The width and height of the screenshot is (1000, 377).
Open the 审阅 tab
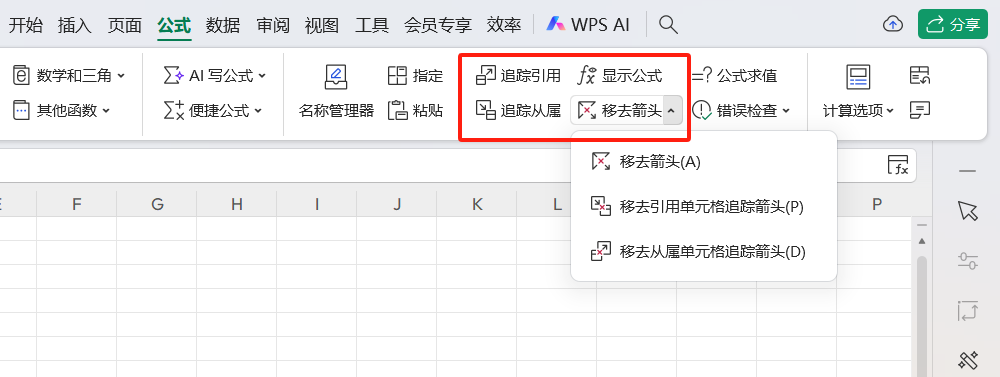click(273, 25)
